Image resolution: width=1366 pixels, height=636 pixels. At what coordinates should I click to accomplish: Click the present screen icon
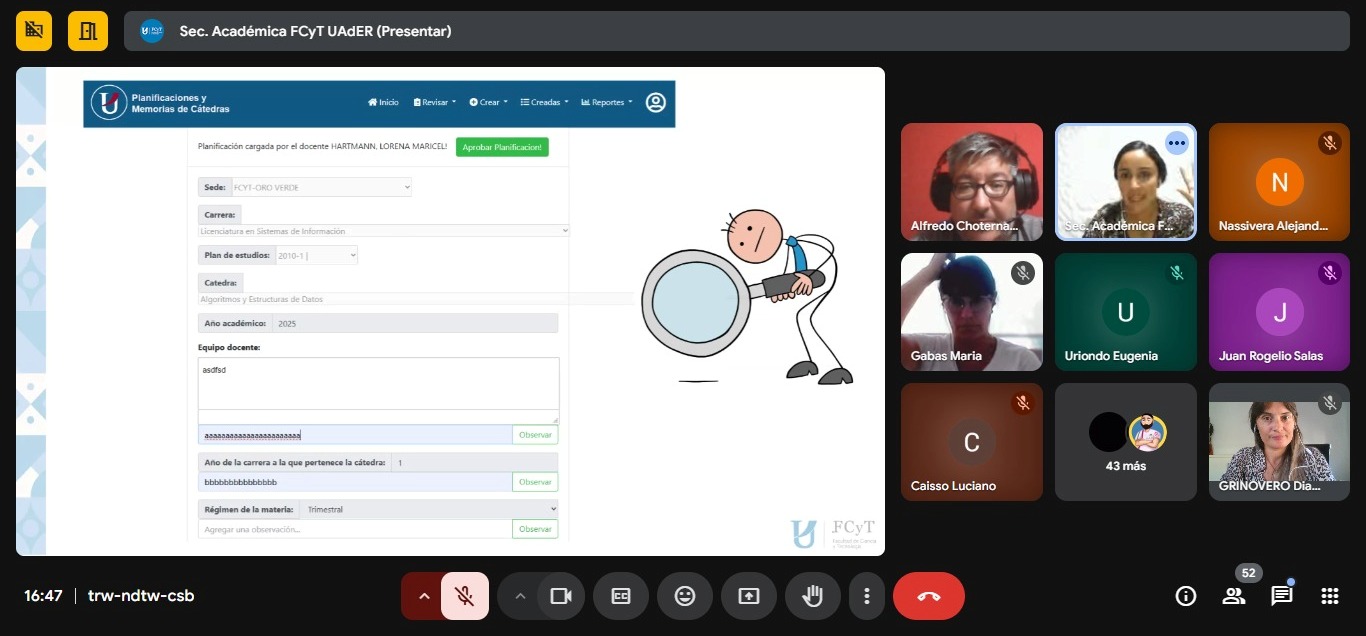pos(749,596)
